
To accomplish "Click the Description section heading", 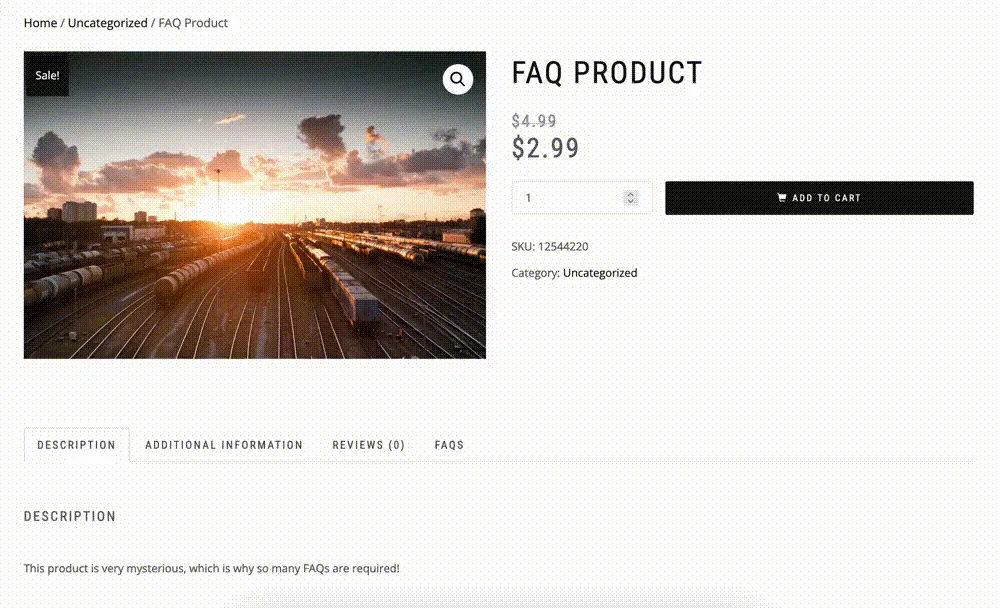I will point(70,516).
